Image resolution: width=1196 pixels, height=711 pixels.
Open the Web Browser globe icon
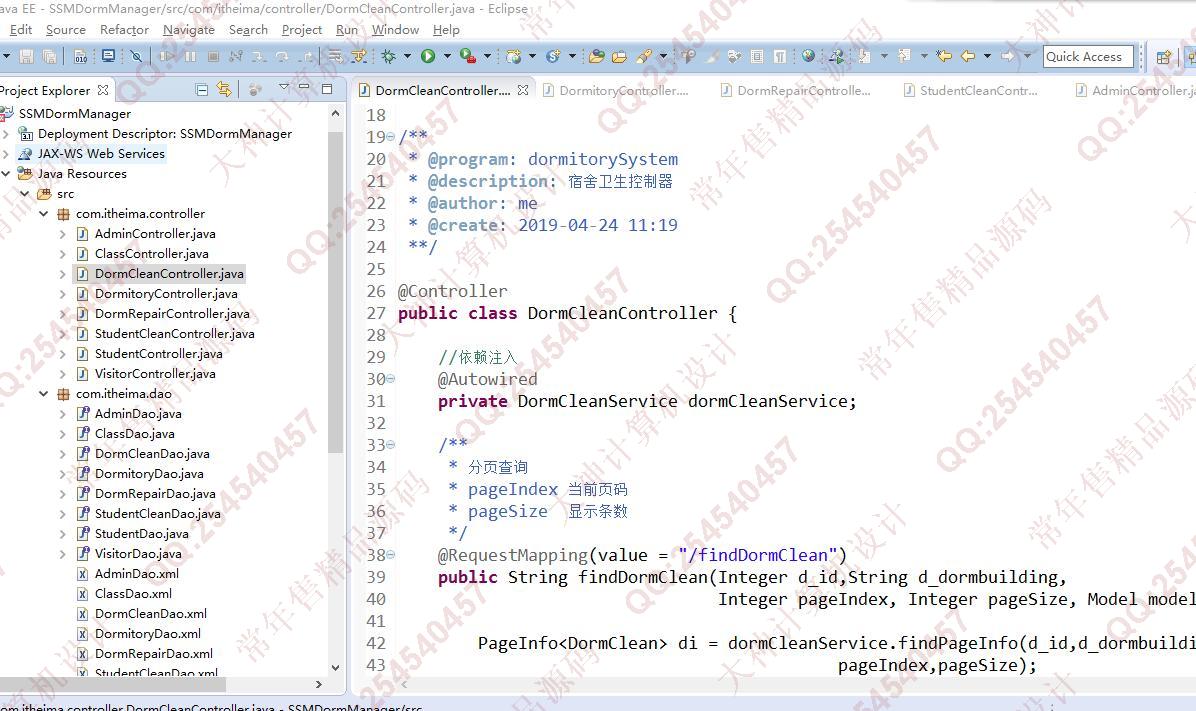coord(809,56)
